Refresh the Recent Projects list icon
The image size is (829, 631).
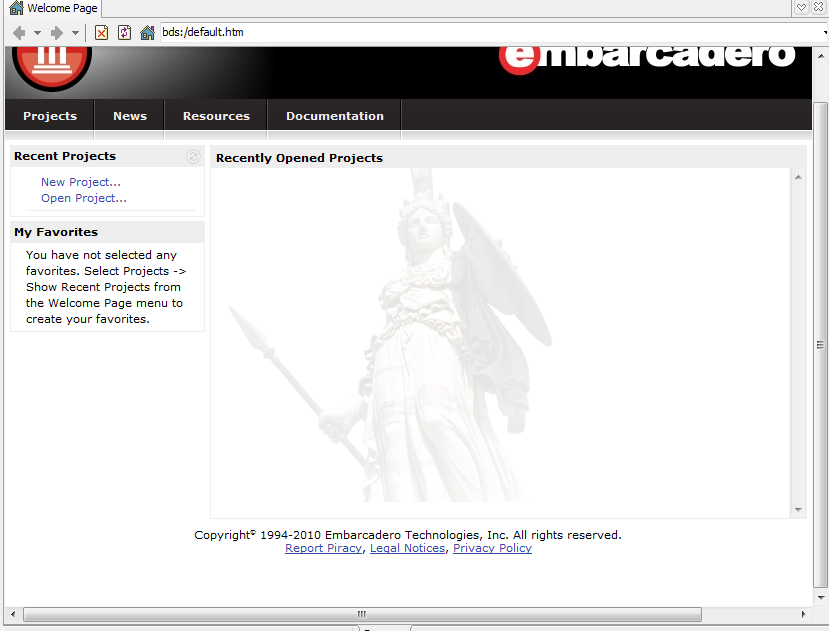(x=193, y=156)
